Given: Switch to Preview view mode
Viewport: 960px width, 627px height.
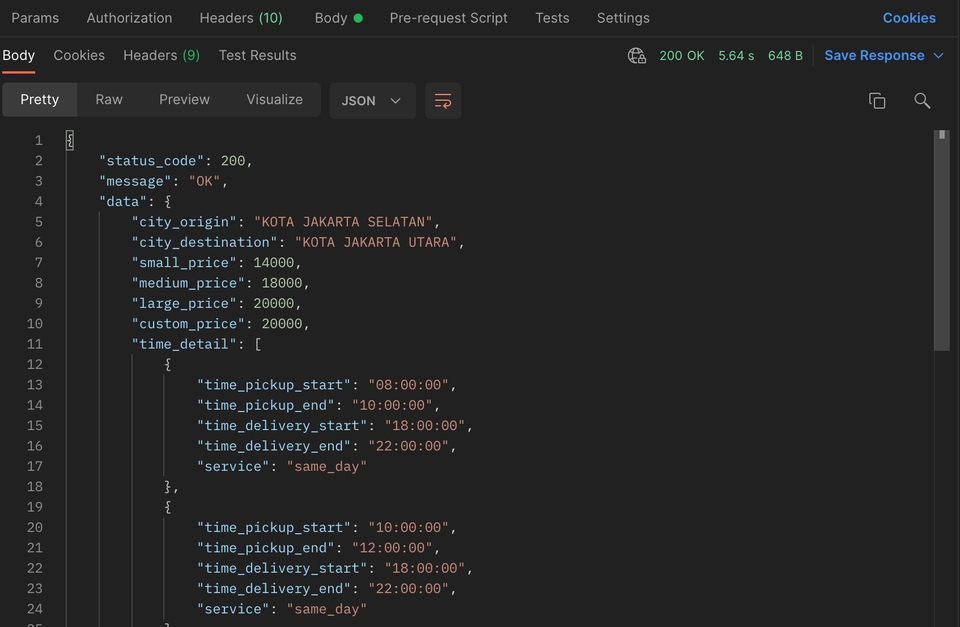Looking at the screenshot, I should click(184, 99).
